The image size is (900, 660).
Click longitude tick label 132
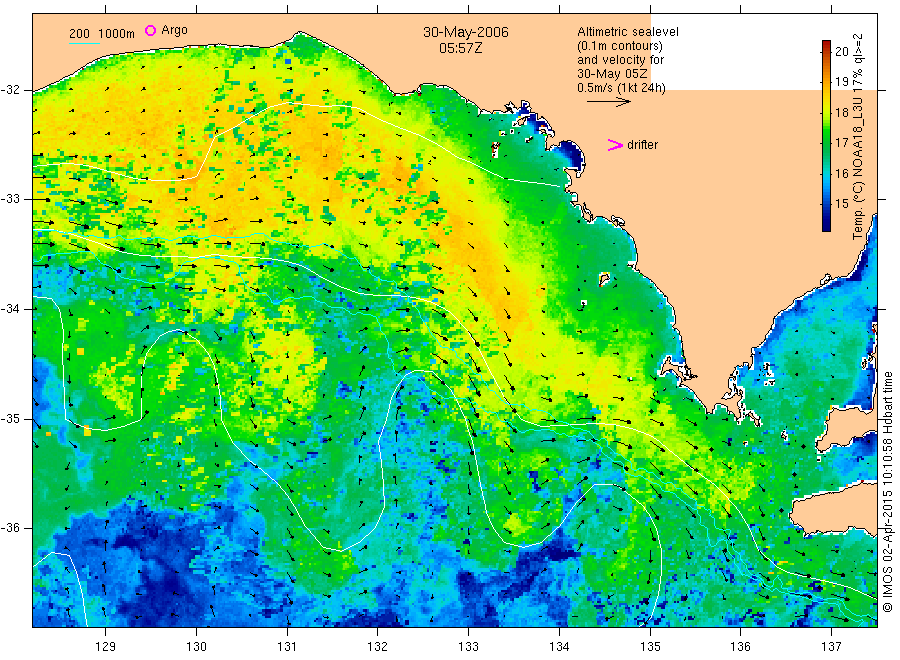click(x=378, y=646)
